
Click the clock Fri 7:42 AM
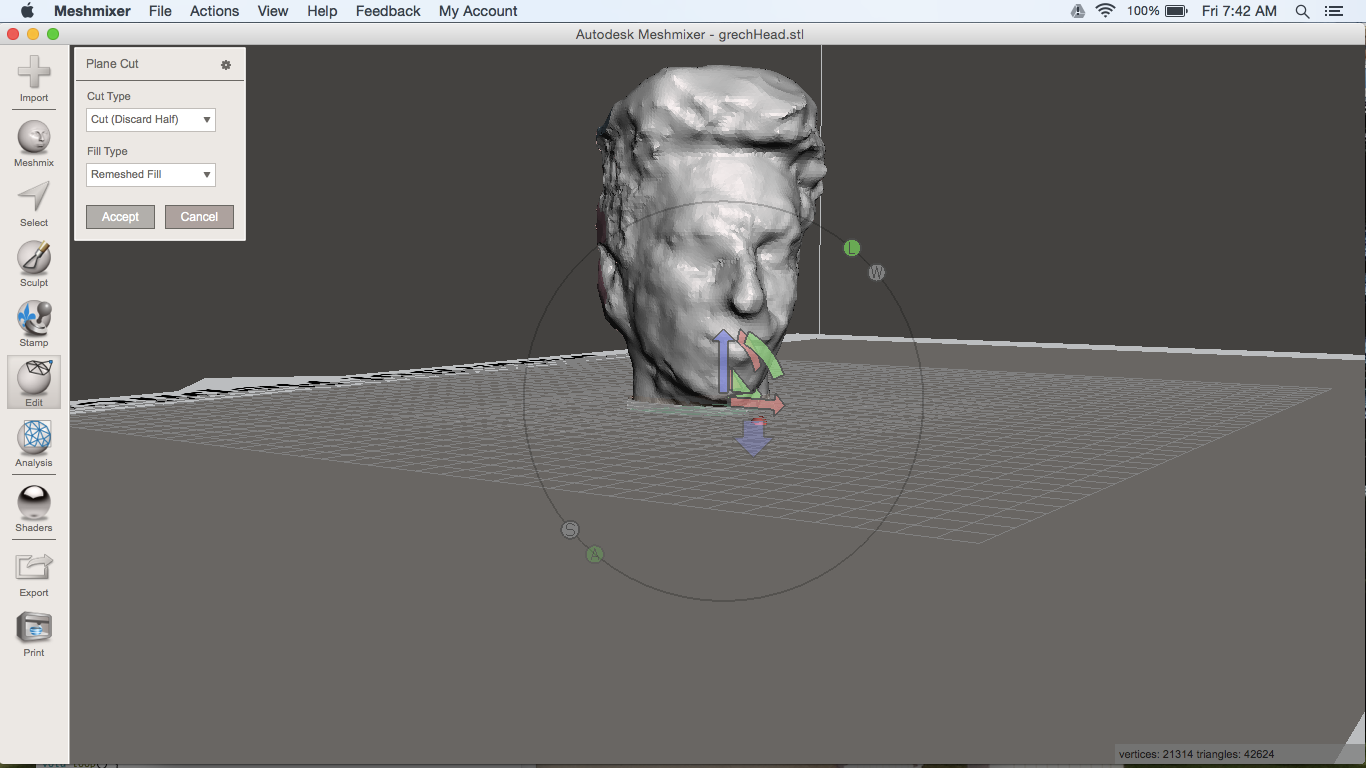point(1239,11)
